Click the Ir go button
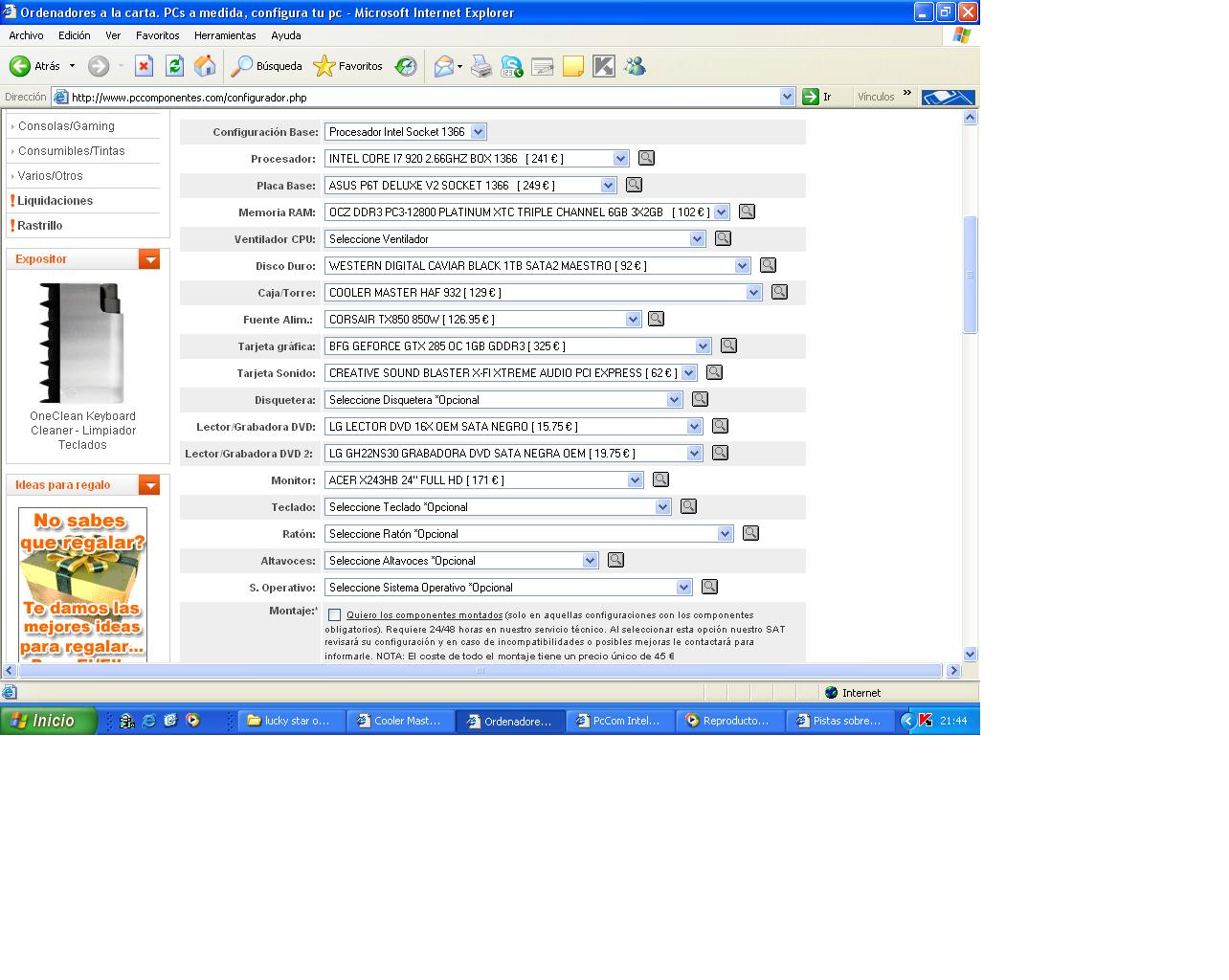1229x980 pixels. [817, 97]
